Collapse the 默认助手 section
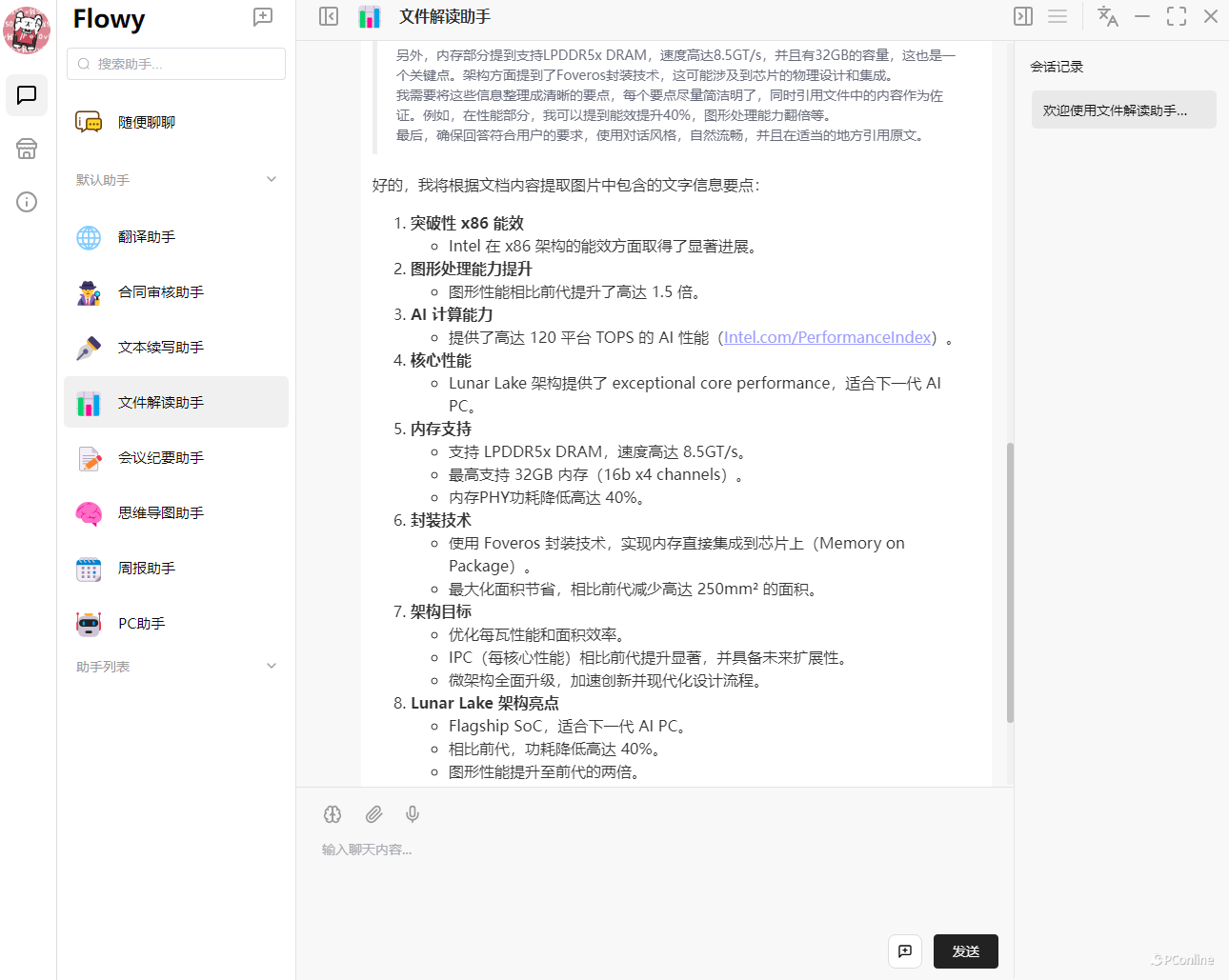Viewport: 1229px width, 980px height. [272, 179]
